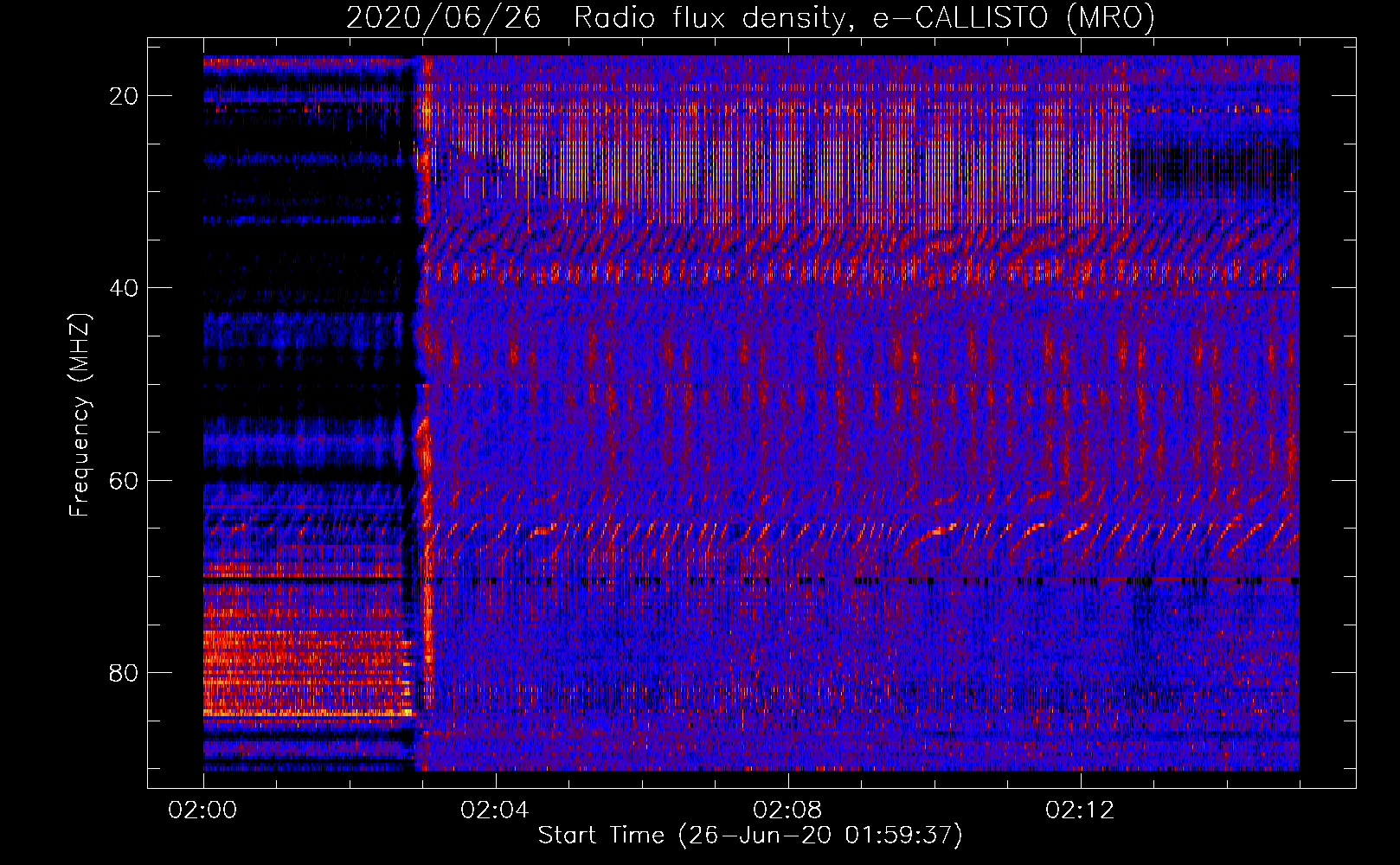Click the 'Frequency (MHZ)' y-axis label
Viewport: 1400px width, 865px height.
pyautogui.click(x=80, y=415)
